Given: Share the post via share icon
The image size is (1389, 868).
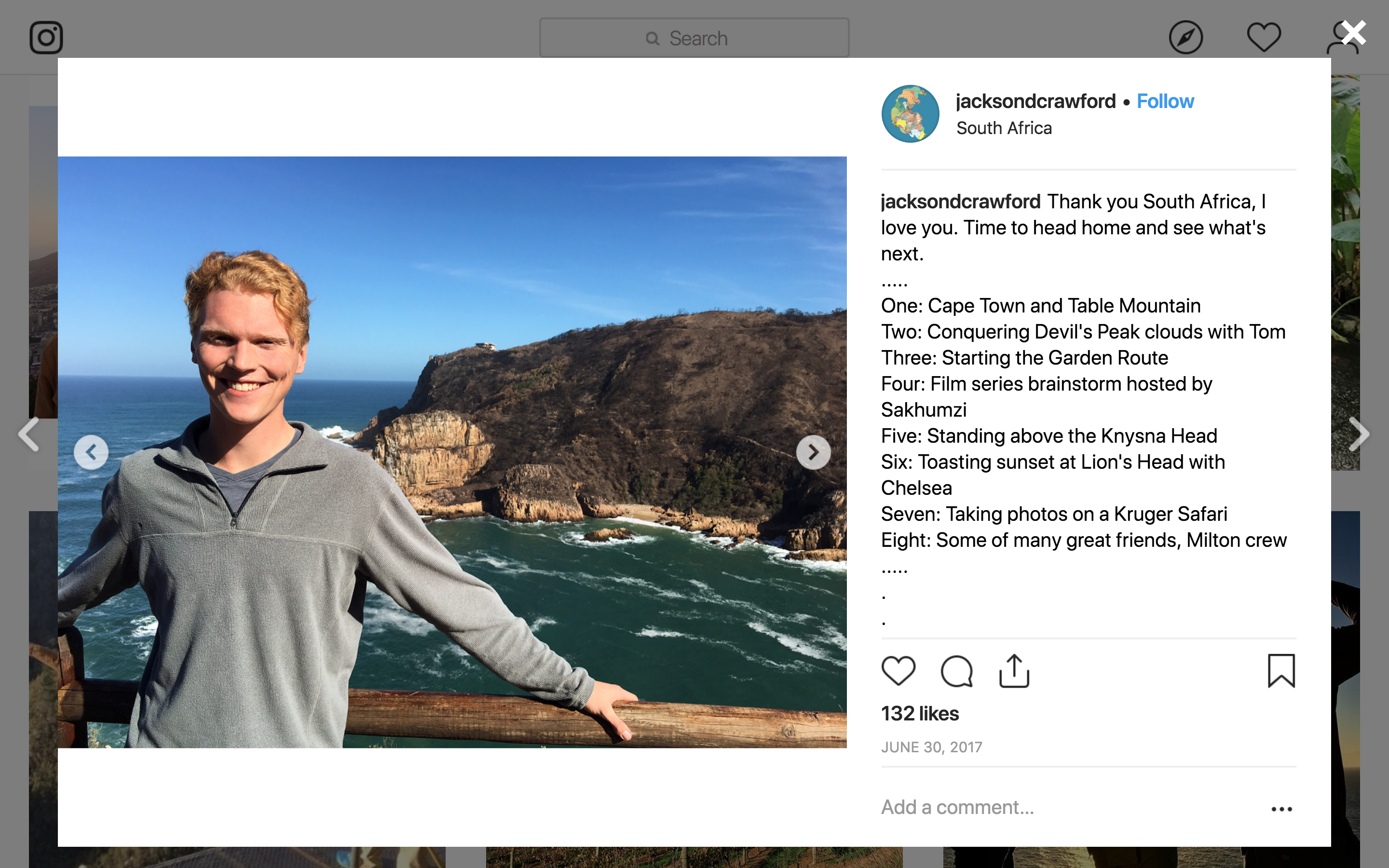Looking at the screenshot, I should click(x=1014, y=670).
